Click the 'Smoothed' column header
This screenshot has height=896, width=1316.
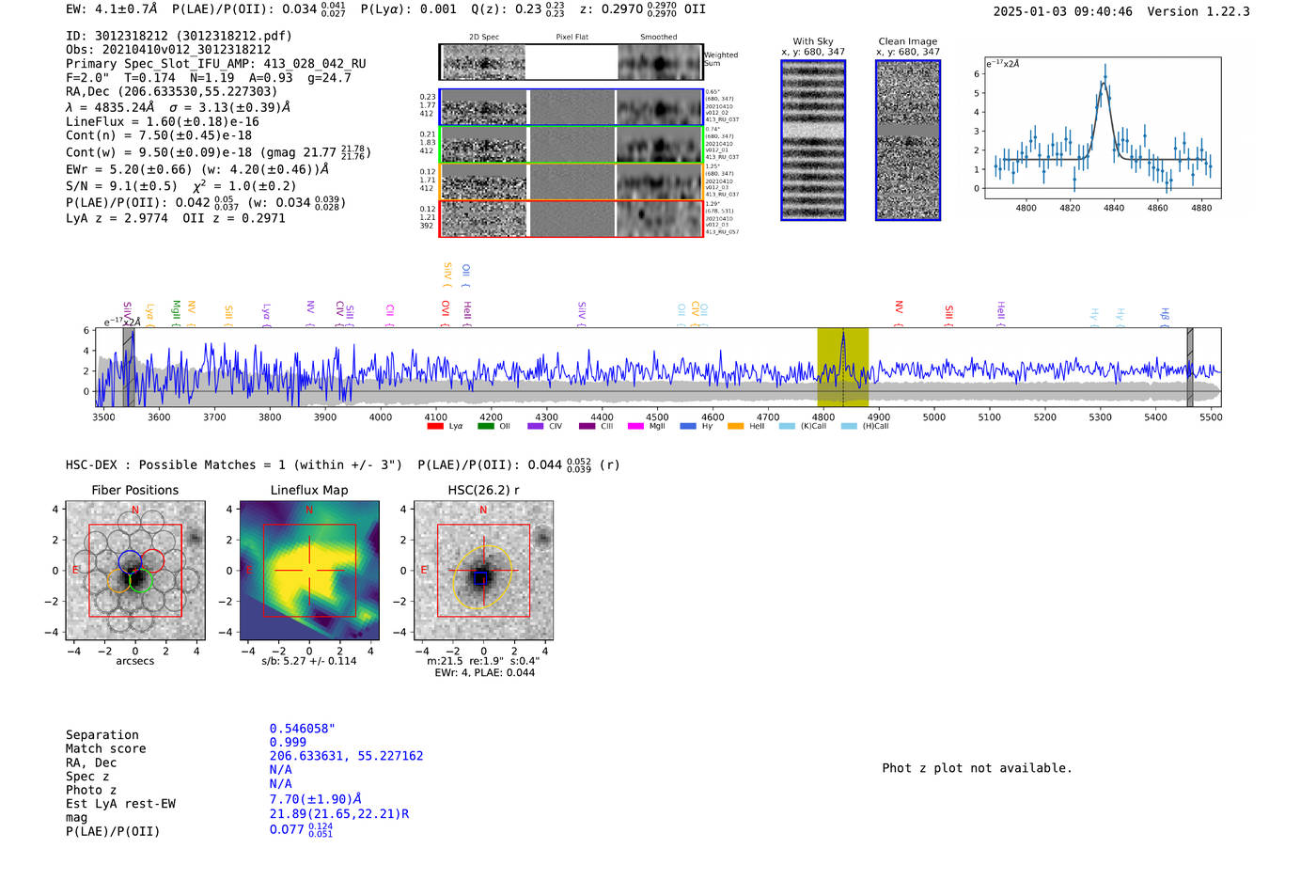point(659,37)
